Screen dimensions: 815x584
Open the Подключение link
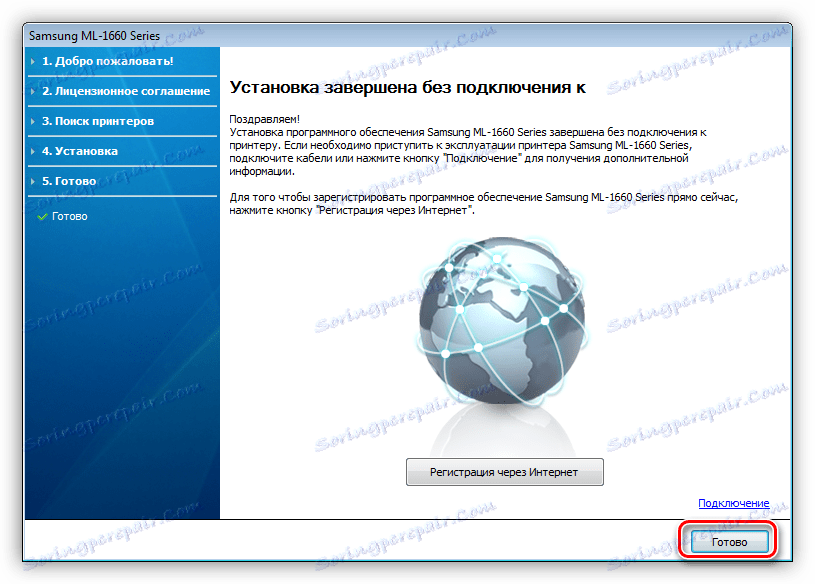[x=733, y=503]
